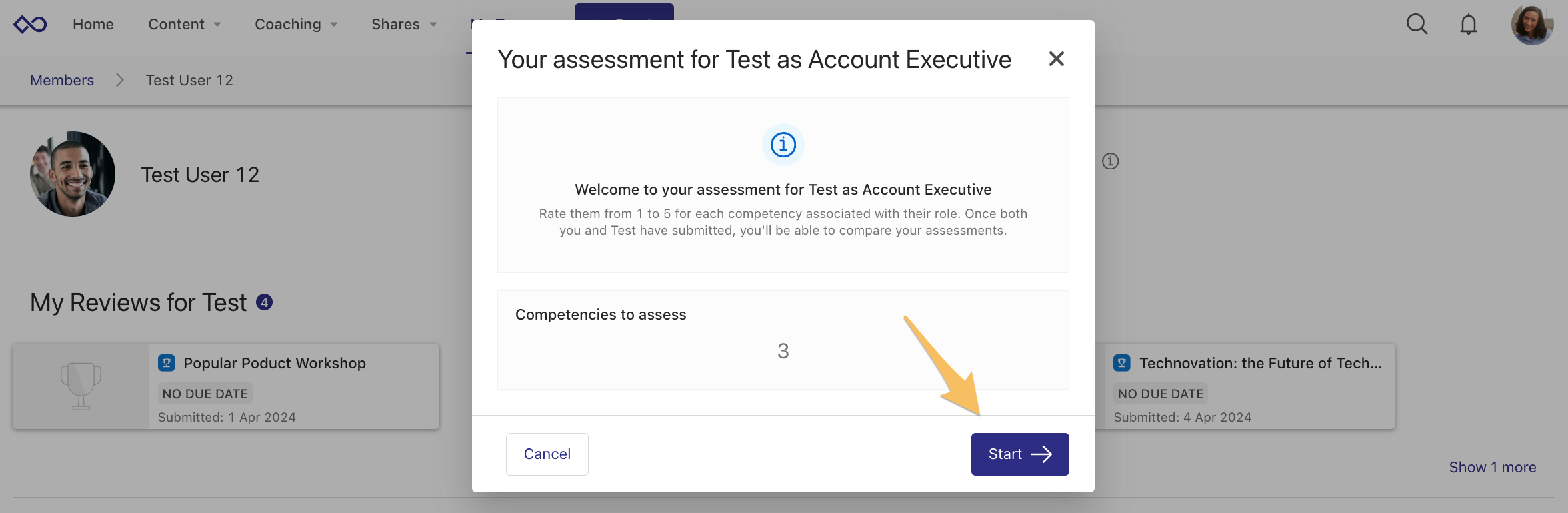Click the info icon beside the profile header

coord(1111,161)
